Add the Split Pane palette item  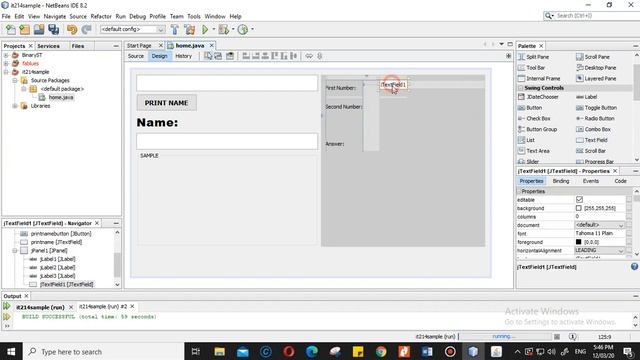534,57
